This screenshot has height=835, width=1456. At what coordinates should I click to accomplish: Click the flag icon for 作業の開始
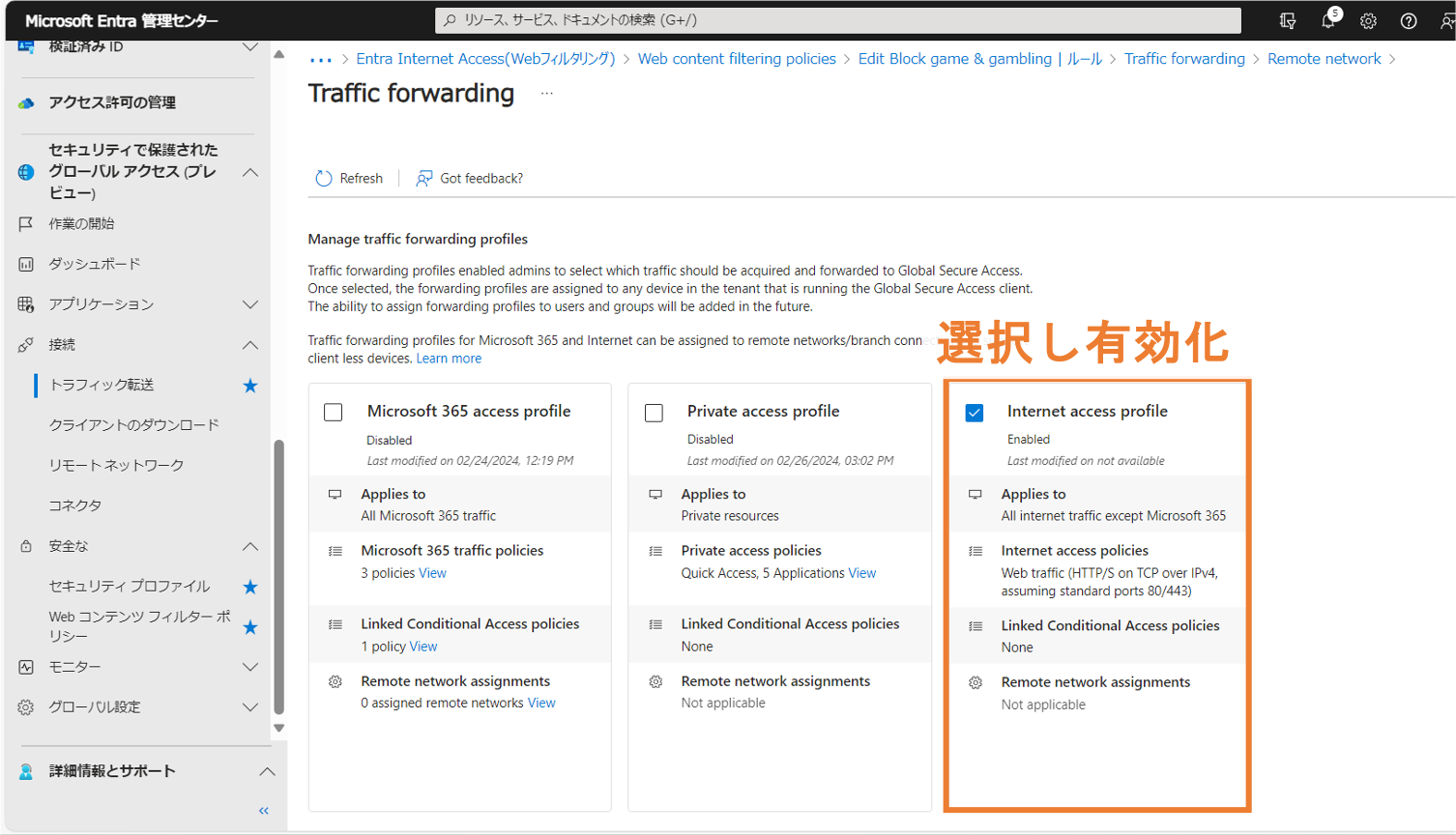[26, 224]
